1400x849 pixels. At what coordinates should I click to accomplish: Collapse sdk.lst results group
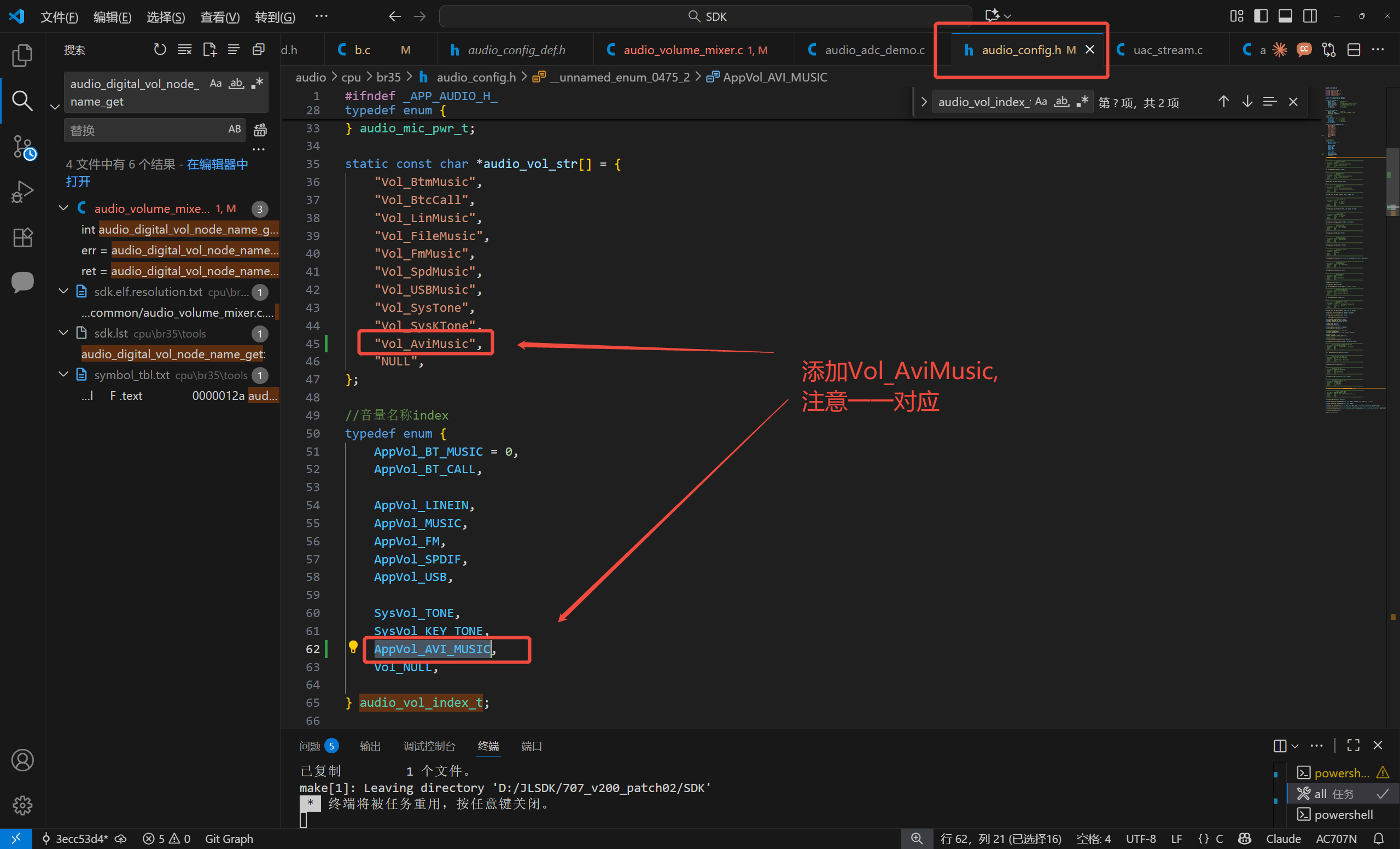(63, 333)
